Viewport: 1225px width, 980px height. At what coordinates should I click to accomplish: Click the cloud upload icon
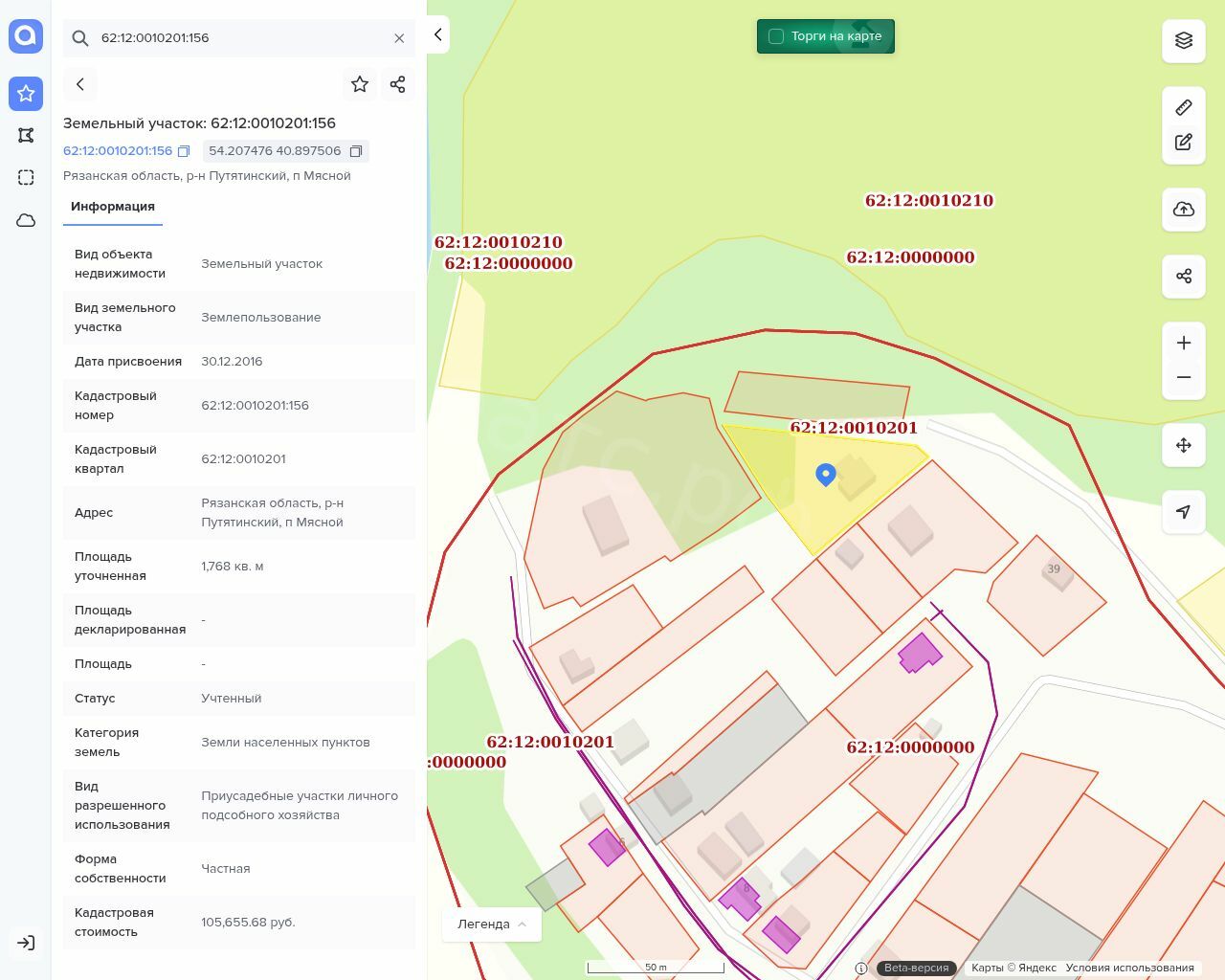tap(1184, 210)
